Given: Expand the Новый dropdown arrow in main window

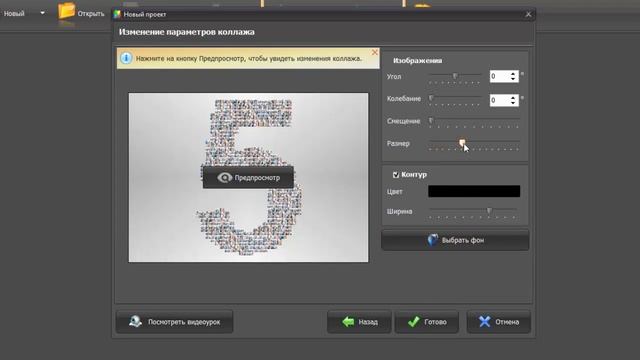Looking at the screenshot, I should pos(42,13).
